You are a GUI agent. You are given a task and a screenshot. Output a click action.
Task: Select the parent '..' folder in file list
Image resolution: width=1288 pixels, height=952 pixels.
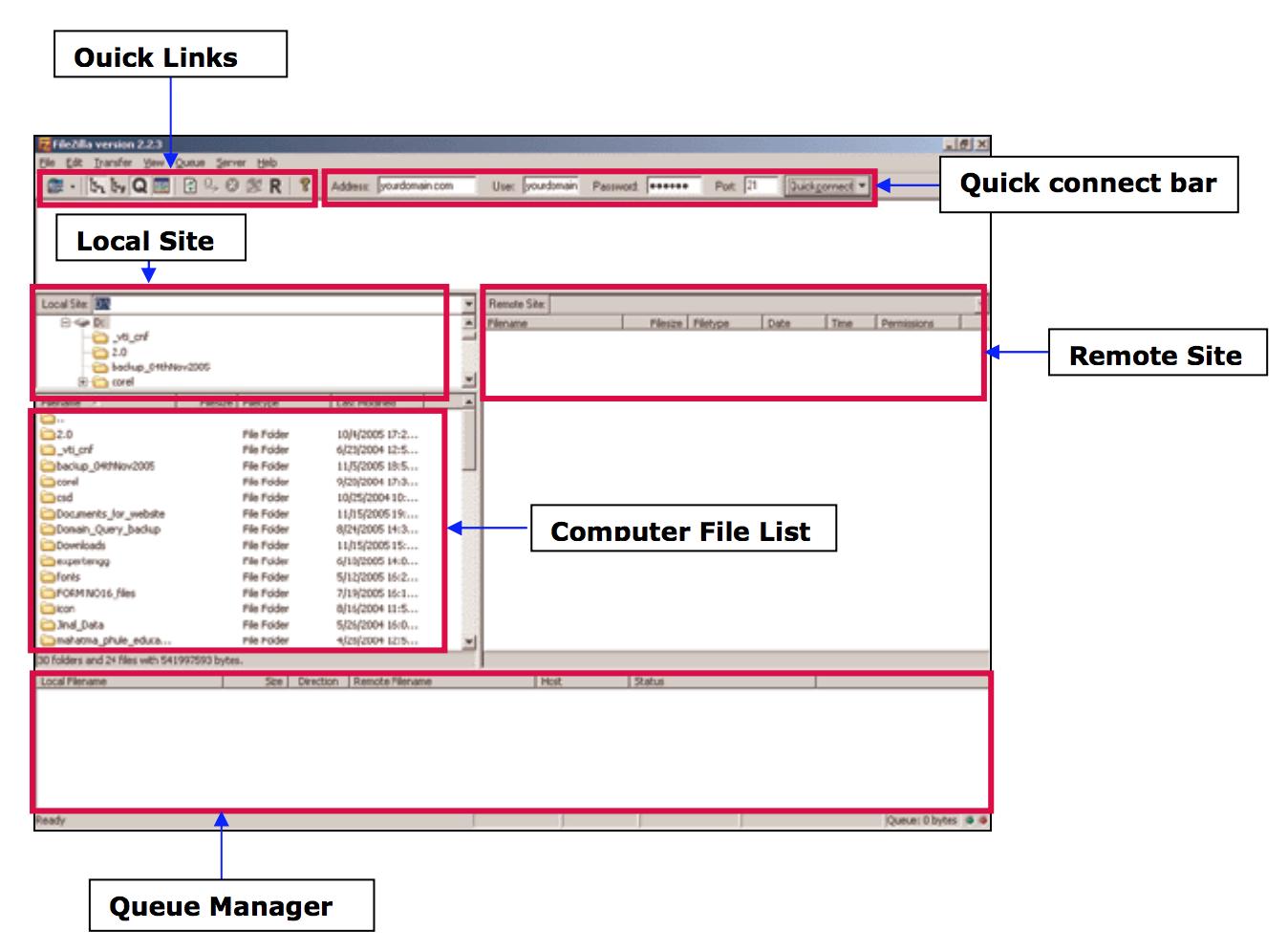(53, 419)
